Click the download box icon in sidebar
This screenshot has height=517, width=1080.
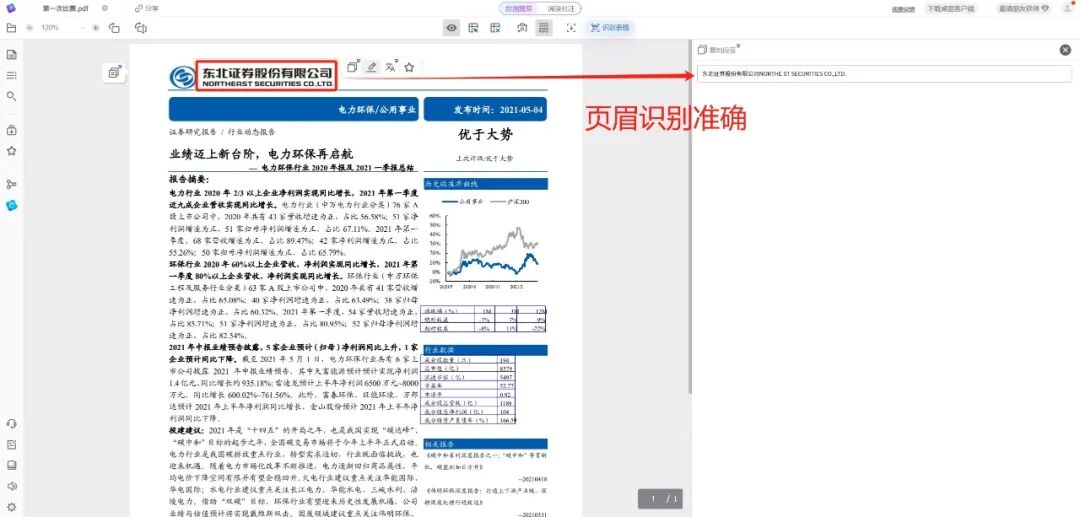point(11,130)
